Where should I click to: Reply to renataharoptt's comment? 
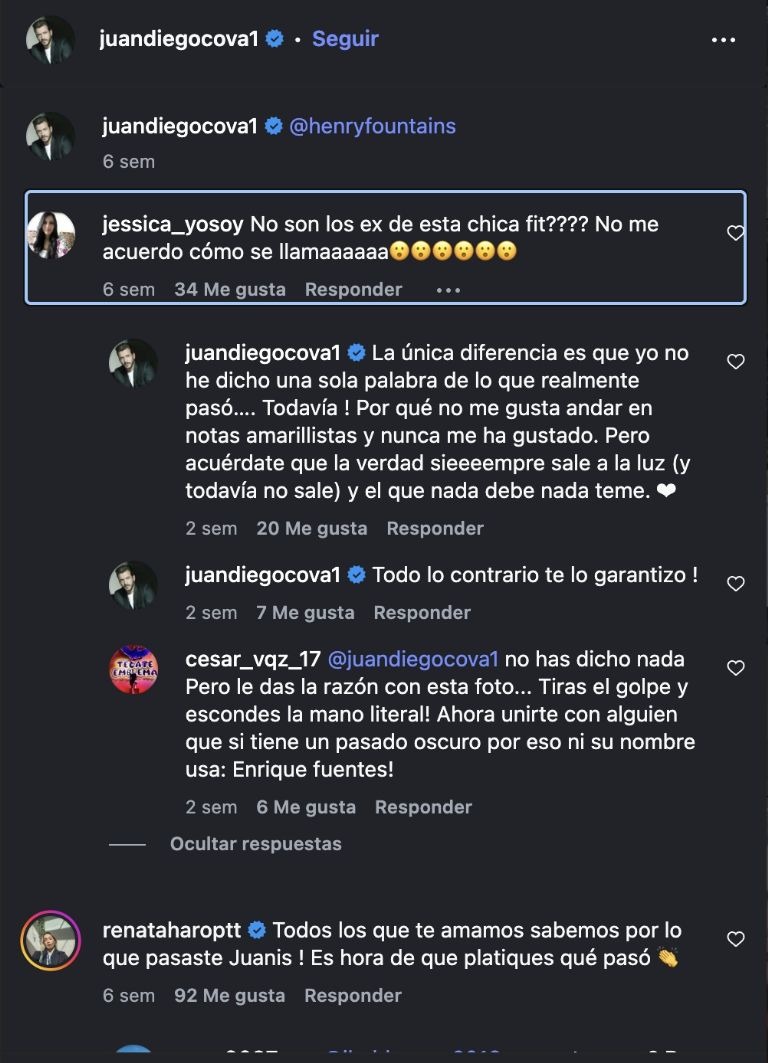[353, 996]
